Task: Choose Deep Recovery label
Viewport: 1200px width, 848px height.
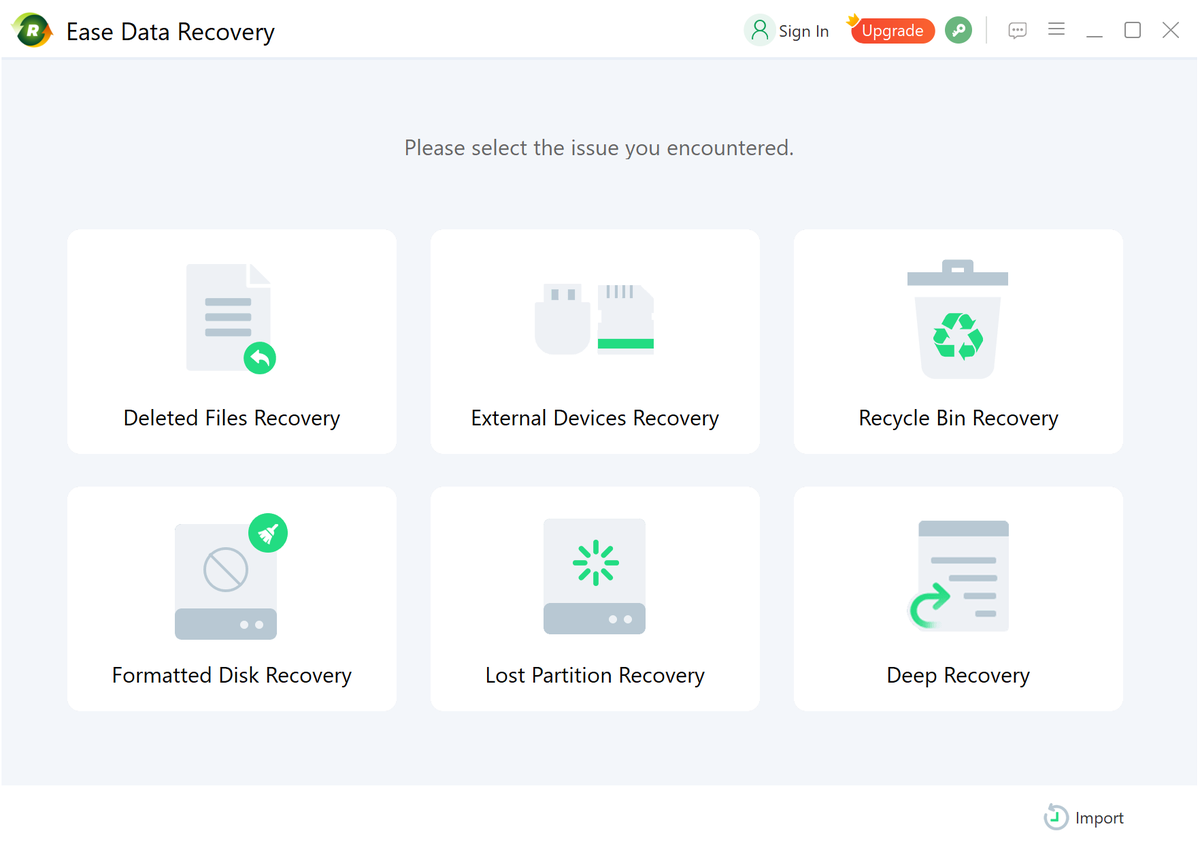Action: click(x=958, y=675)
